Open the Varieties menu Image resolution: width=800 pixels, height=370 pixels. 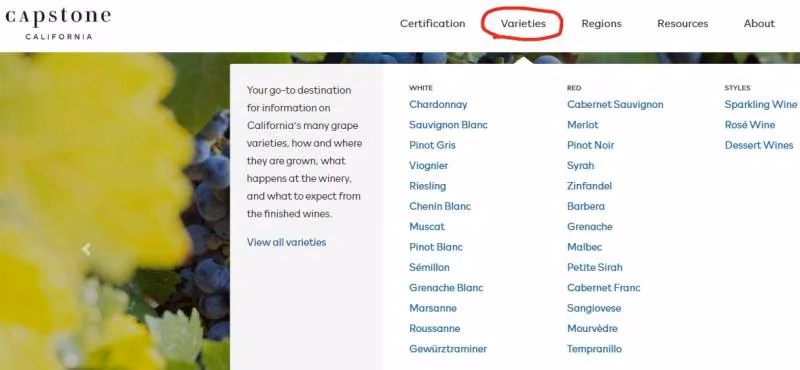(x=523, y=23)
